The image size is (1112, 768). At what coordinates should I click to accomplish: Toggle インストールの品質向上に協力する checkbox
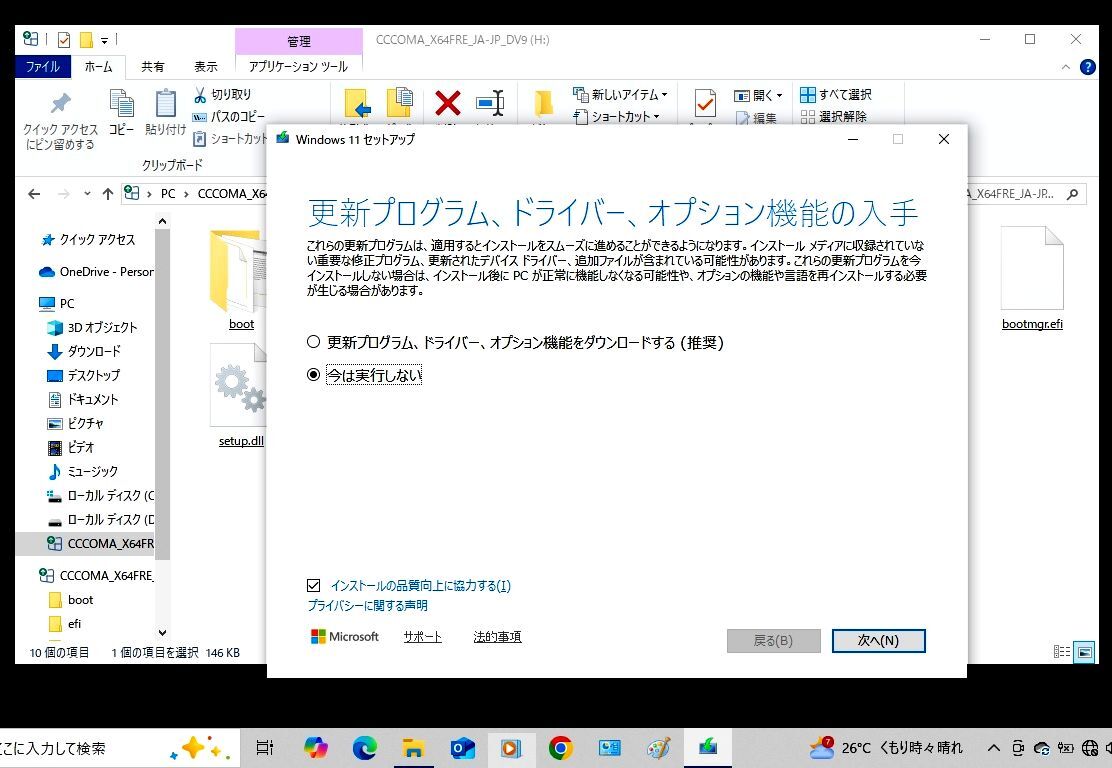click(x=313, y=585)
